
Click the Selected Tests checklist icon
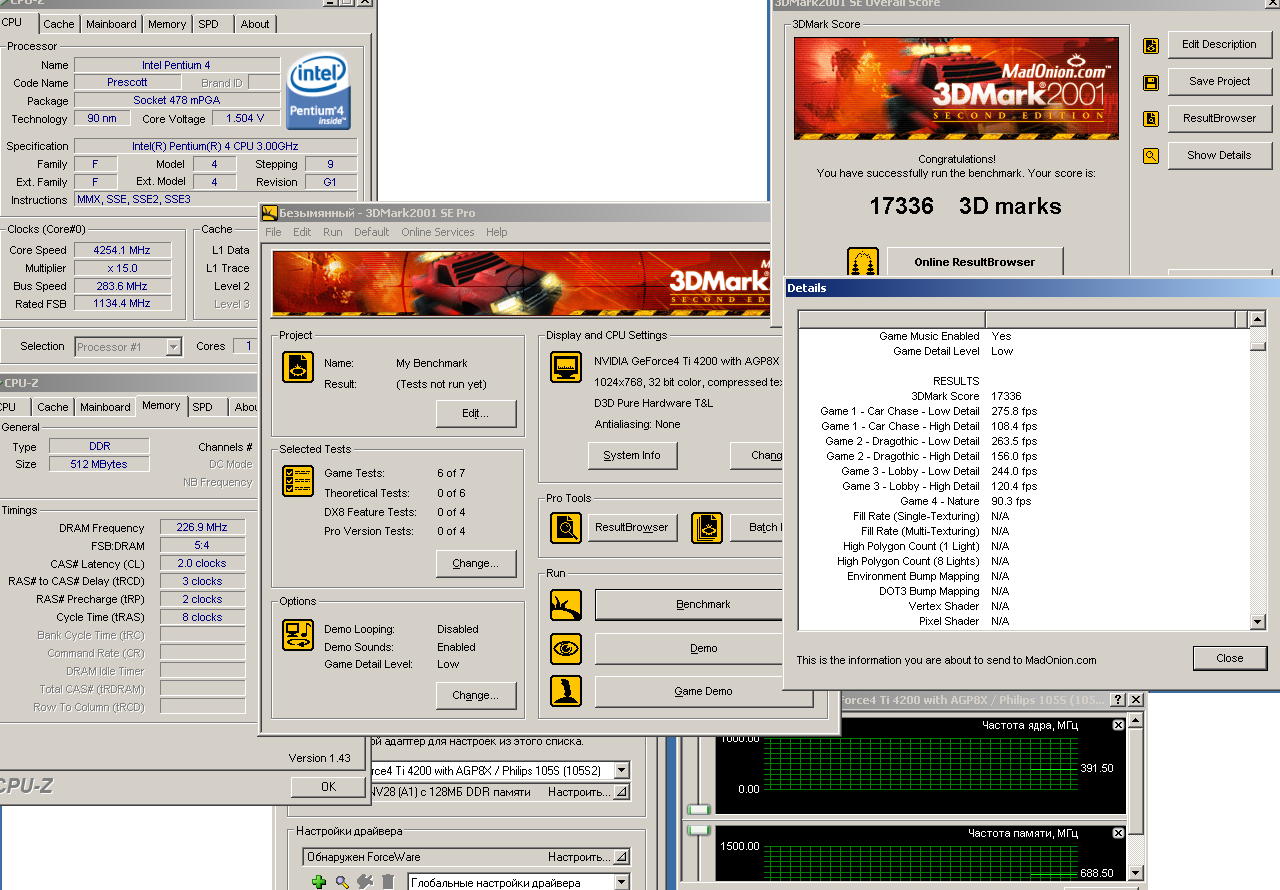[x=298, y=481]
